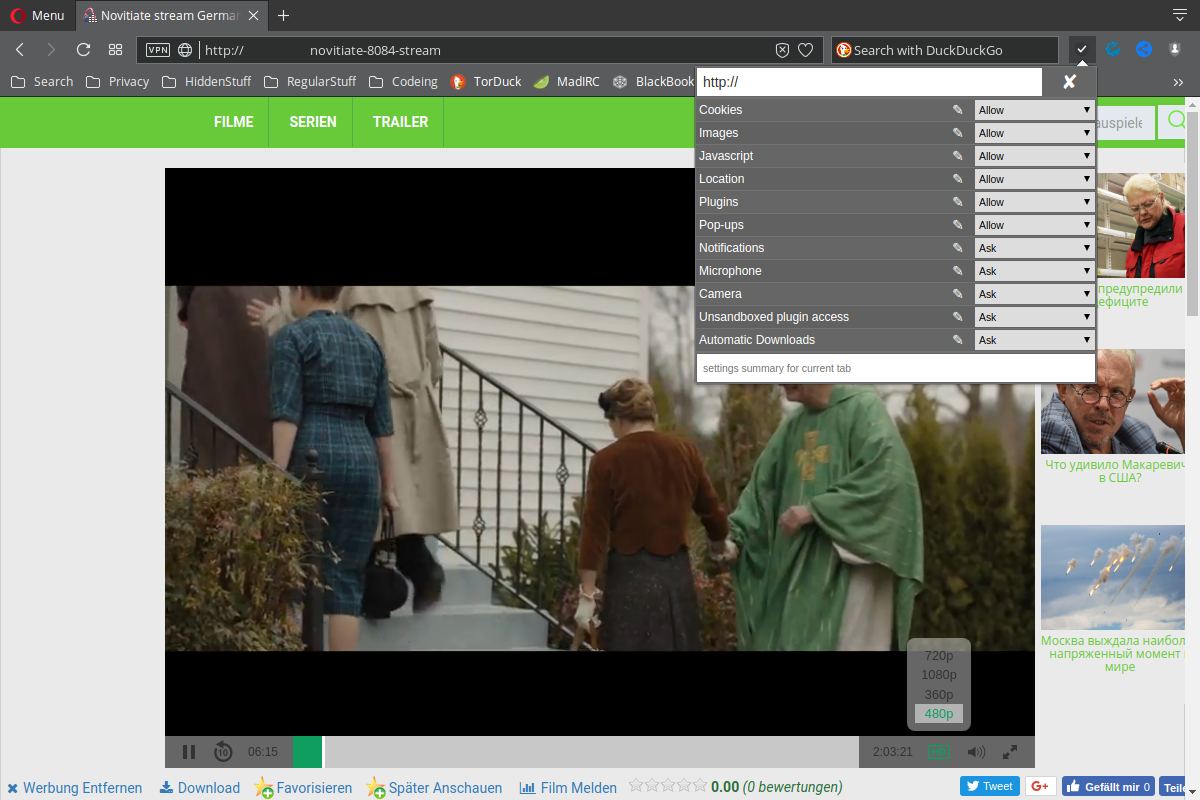
Task: Open the Pop-ups permission dropdown
Action: click(1035, 225)
